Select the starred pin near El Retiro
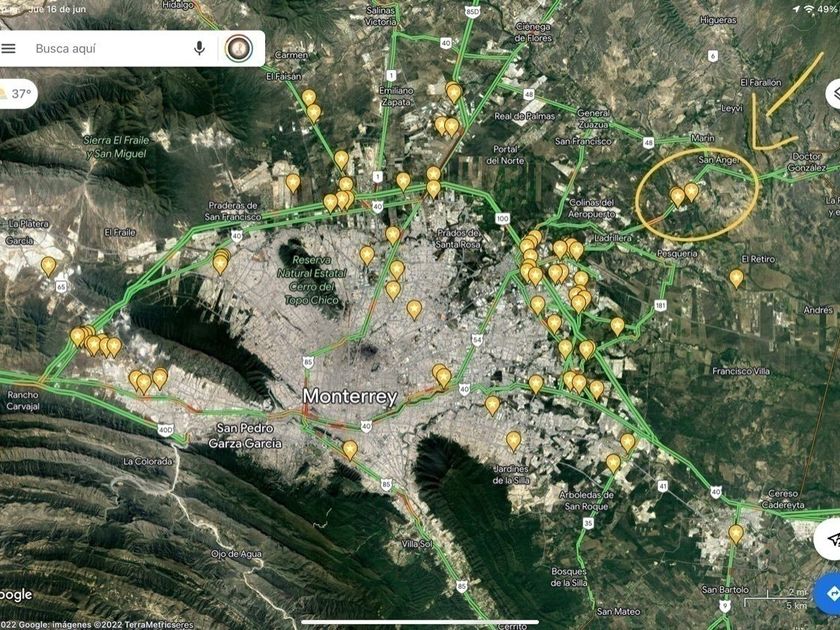Viewport: 840px width, 630px height. click(736, 278)
